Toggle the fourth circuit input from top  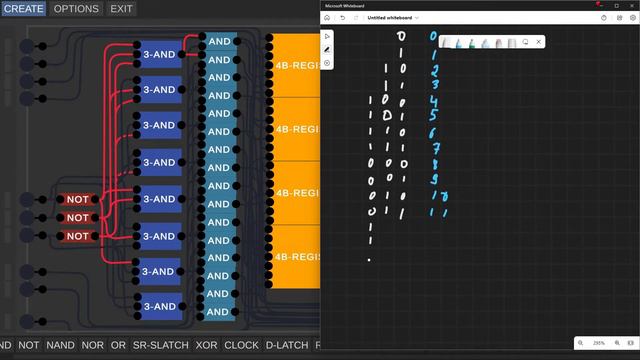click(x=27, y=98)
